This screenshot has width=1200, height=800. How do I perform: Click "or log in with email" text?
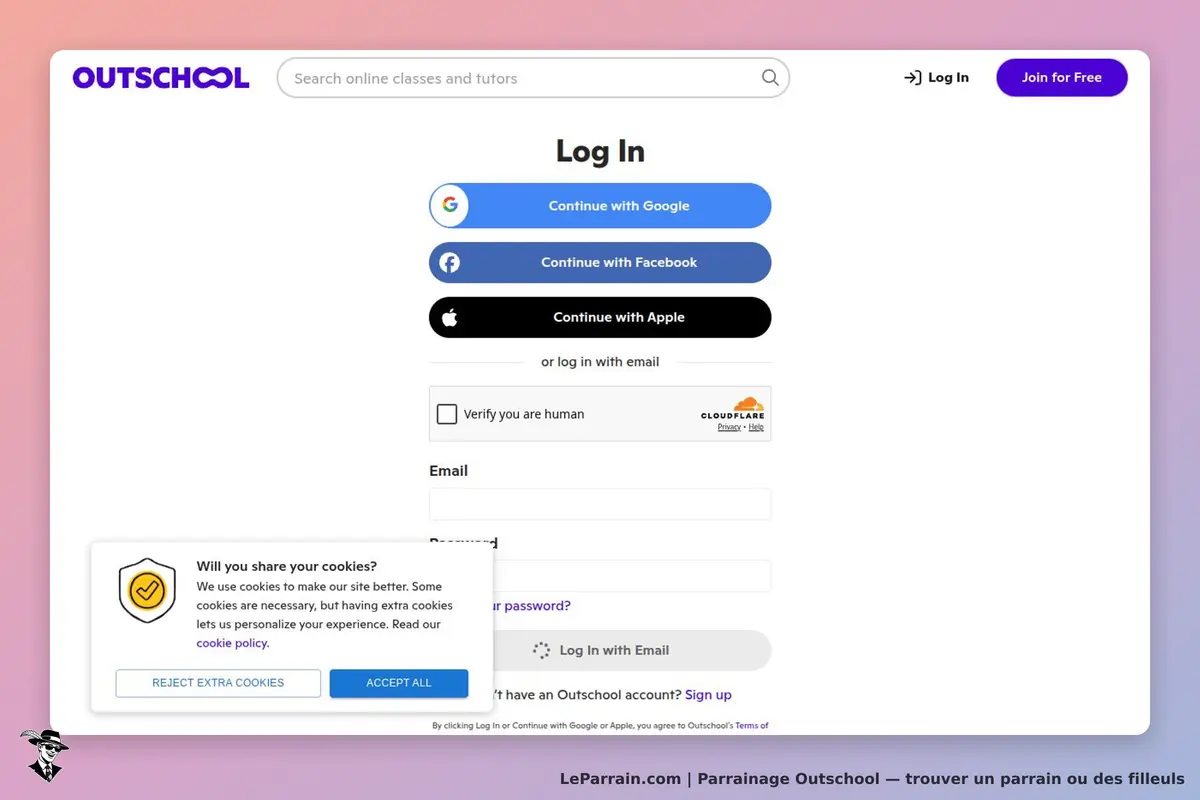point(600,362)
